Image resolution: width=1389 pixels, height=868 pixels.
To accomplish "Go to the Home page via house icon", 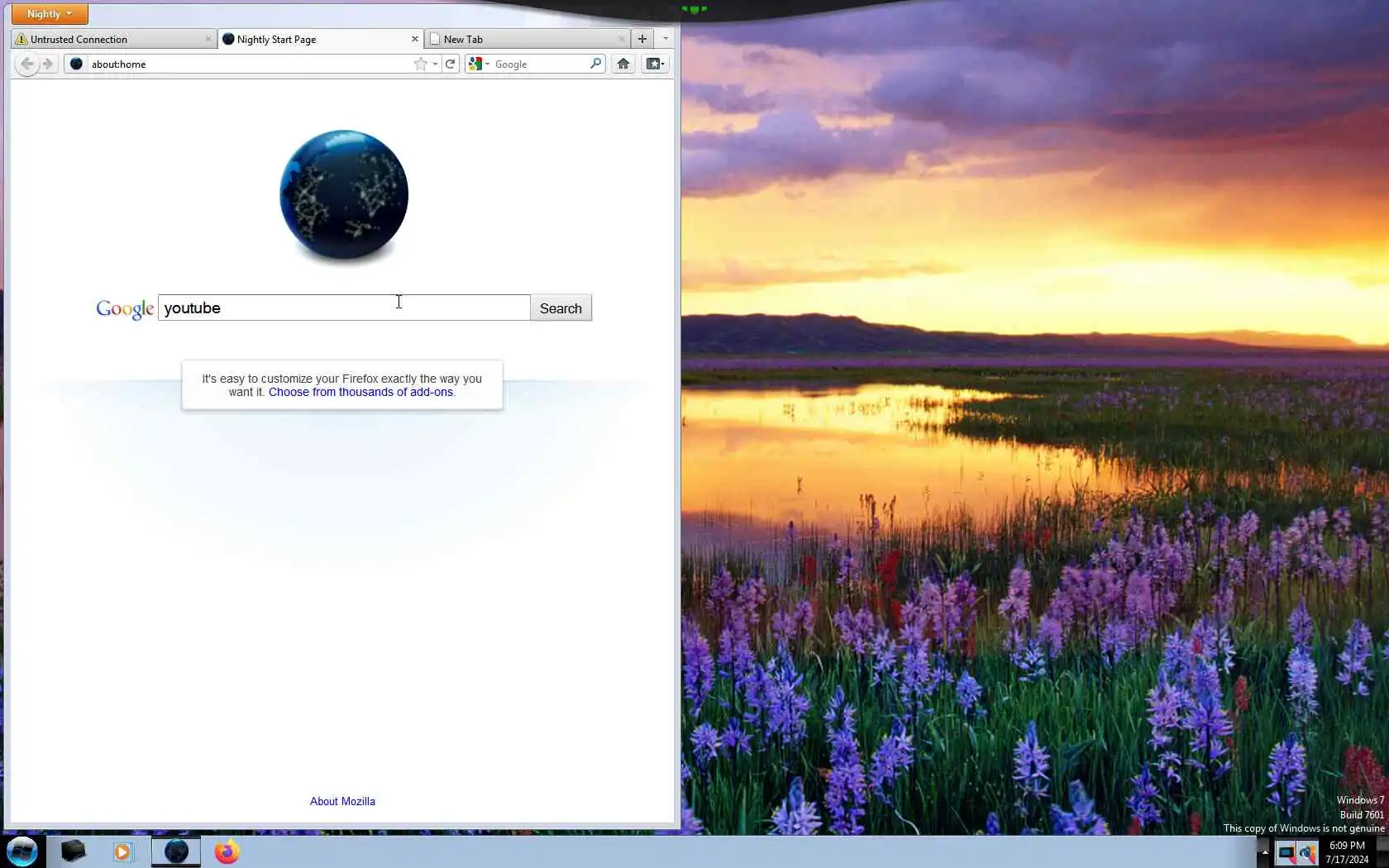I will point(623,64).
